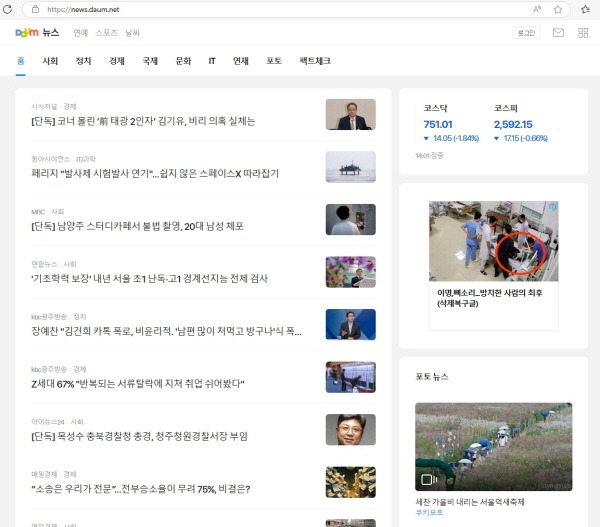
Task: Click the 포토 뉴스 section heading
Action: [432, 377]
